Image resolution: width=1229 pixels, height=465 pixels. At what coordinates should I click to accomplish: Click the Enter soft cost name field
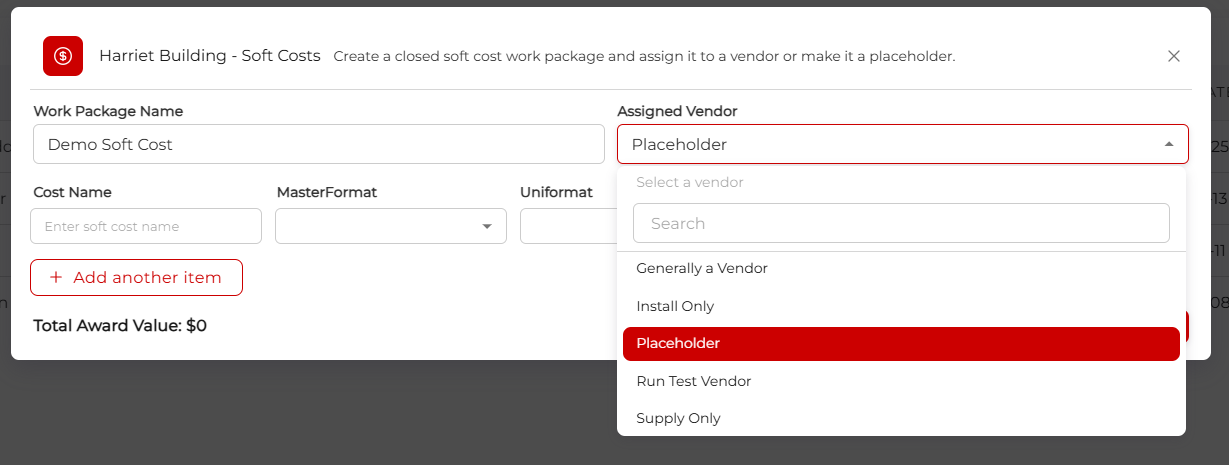(146, 226)
